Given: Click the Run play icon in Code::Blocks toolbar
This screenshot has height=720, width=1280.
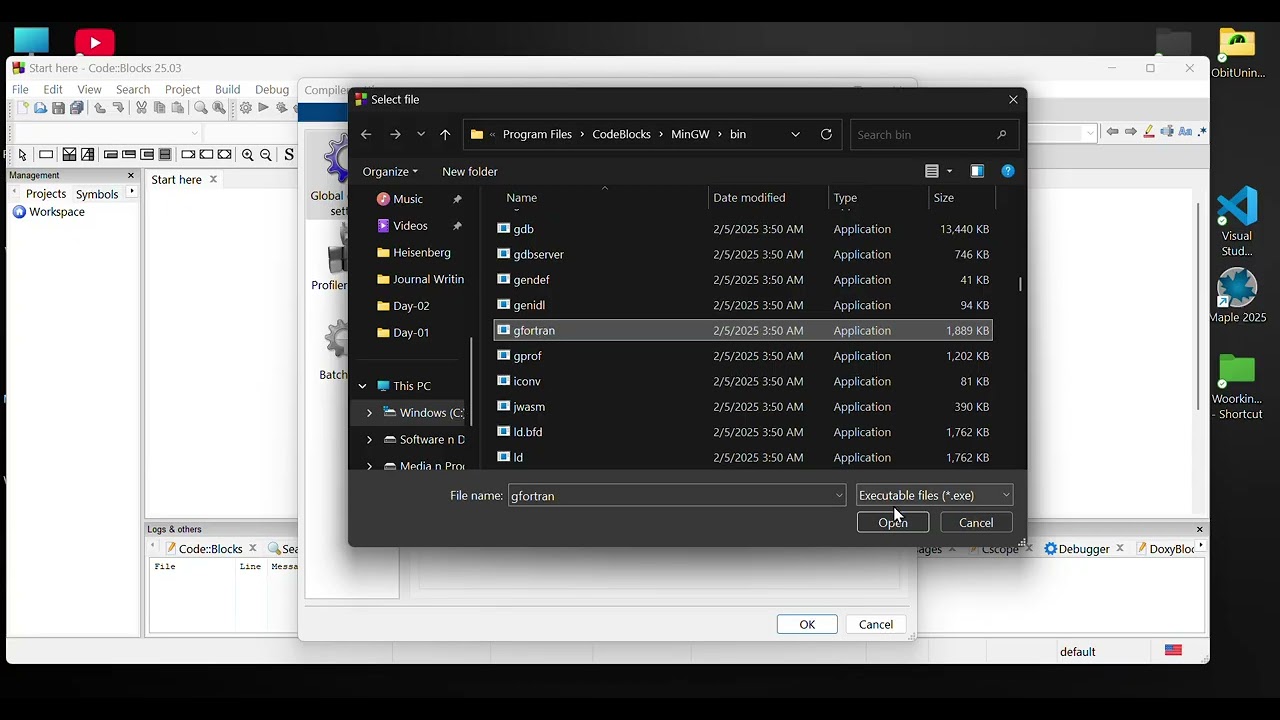Looking at the screenshot, I should pos(263,108).
